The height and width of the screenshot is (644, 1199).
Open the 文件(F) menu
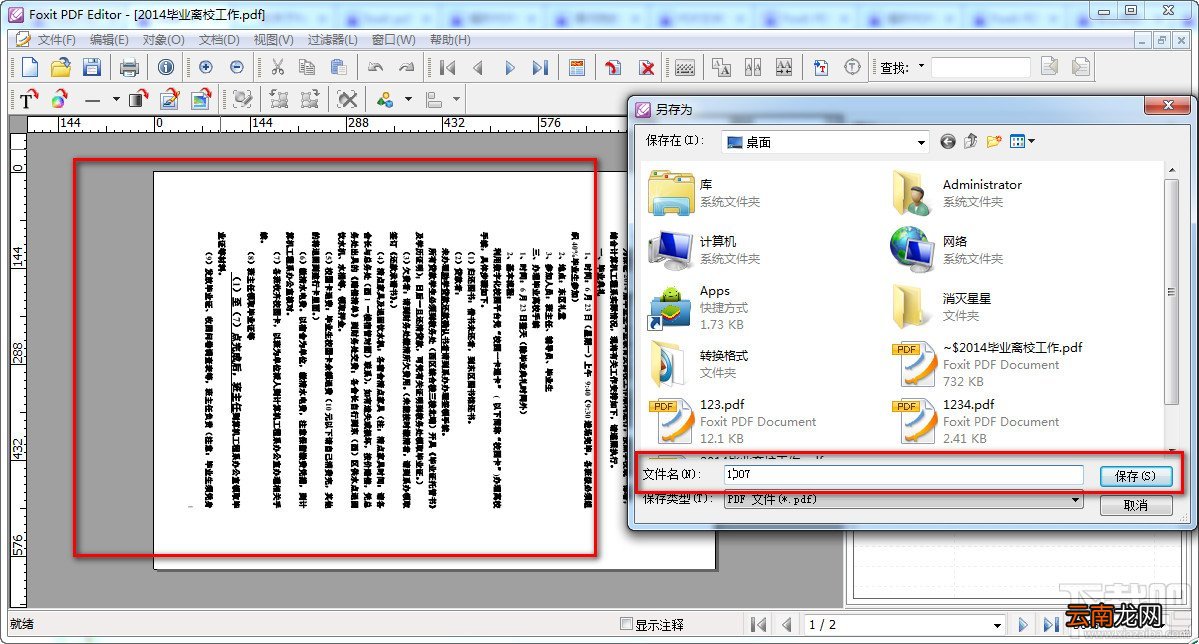tap(56, 40)
